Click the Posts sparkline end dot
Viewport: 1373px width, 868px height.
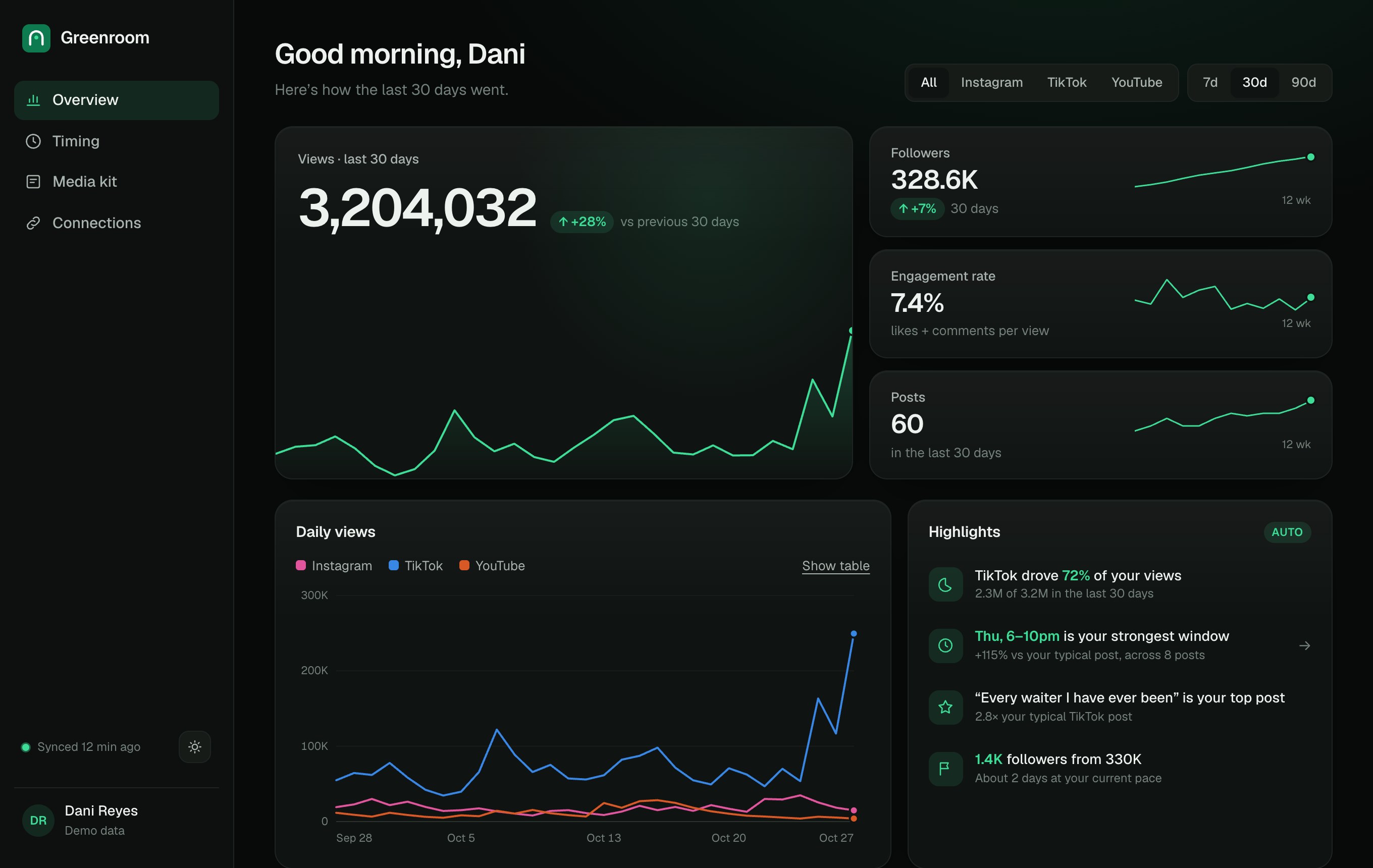pos(1310,401)
